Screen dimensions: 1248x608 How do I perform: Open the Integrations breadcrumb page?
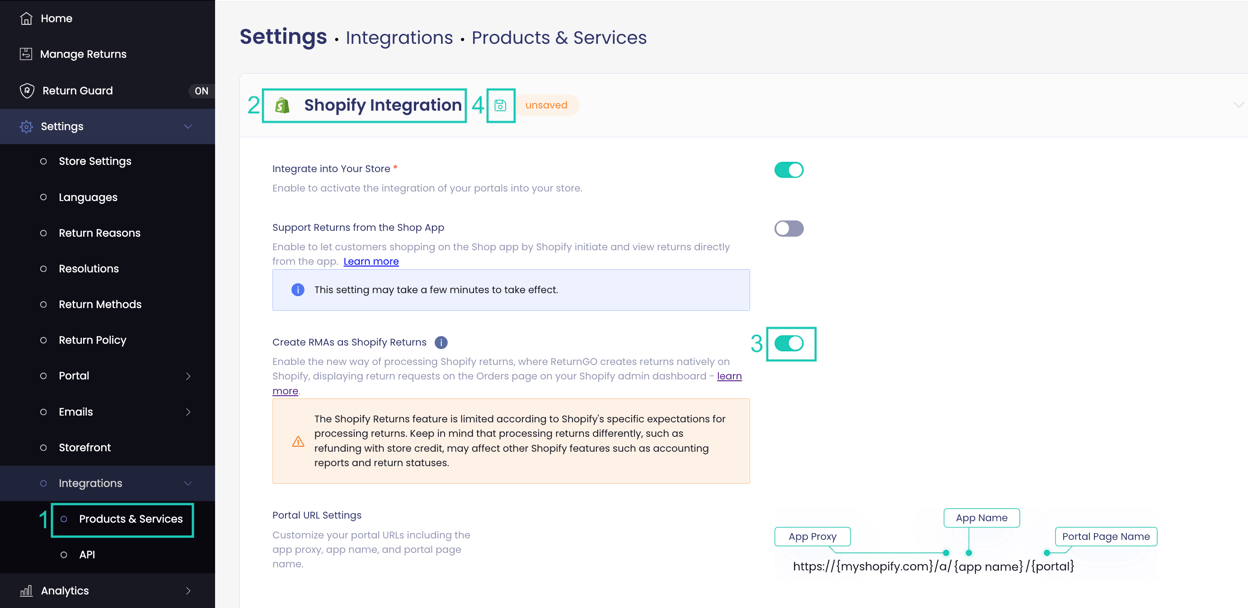pos(399,38)
